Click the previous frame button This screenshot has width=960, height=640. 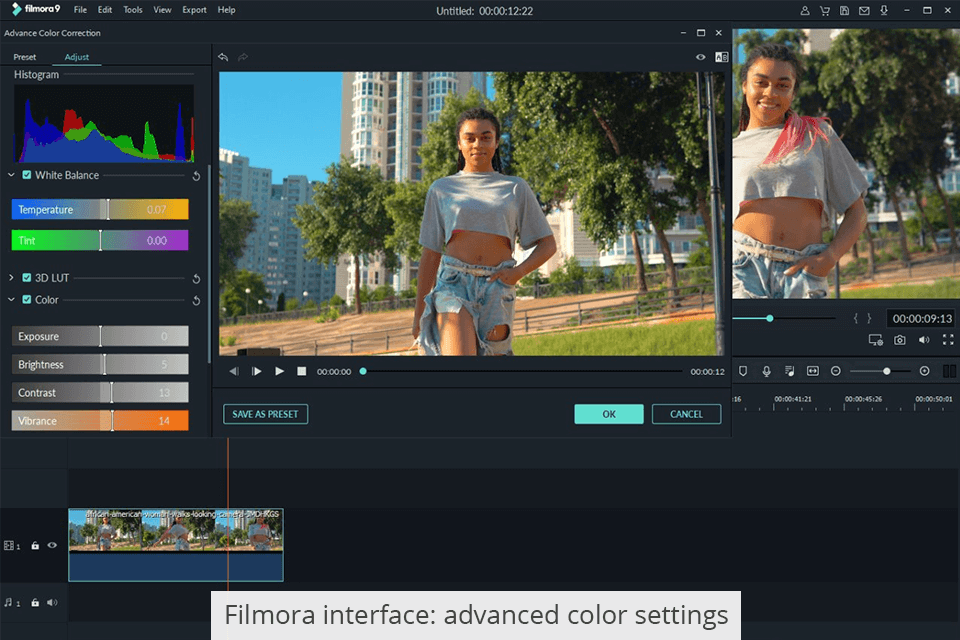tap(234, 371)
